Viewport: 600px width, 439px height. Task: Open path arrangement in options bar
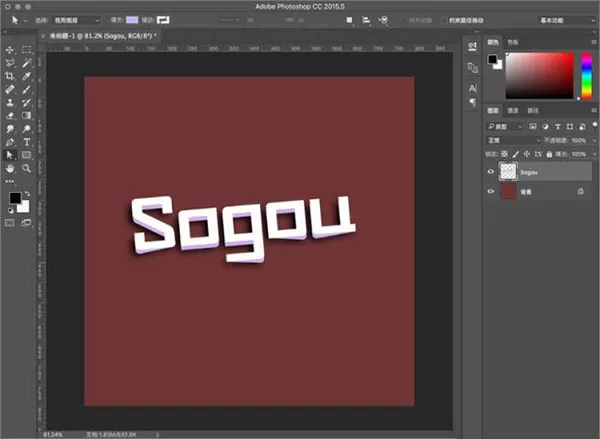[x=383, y=20]
